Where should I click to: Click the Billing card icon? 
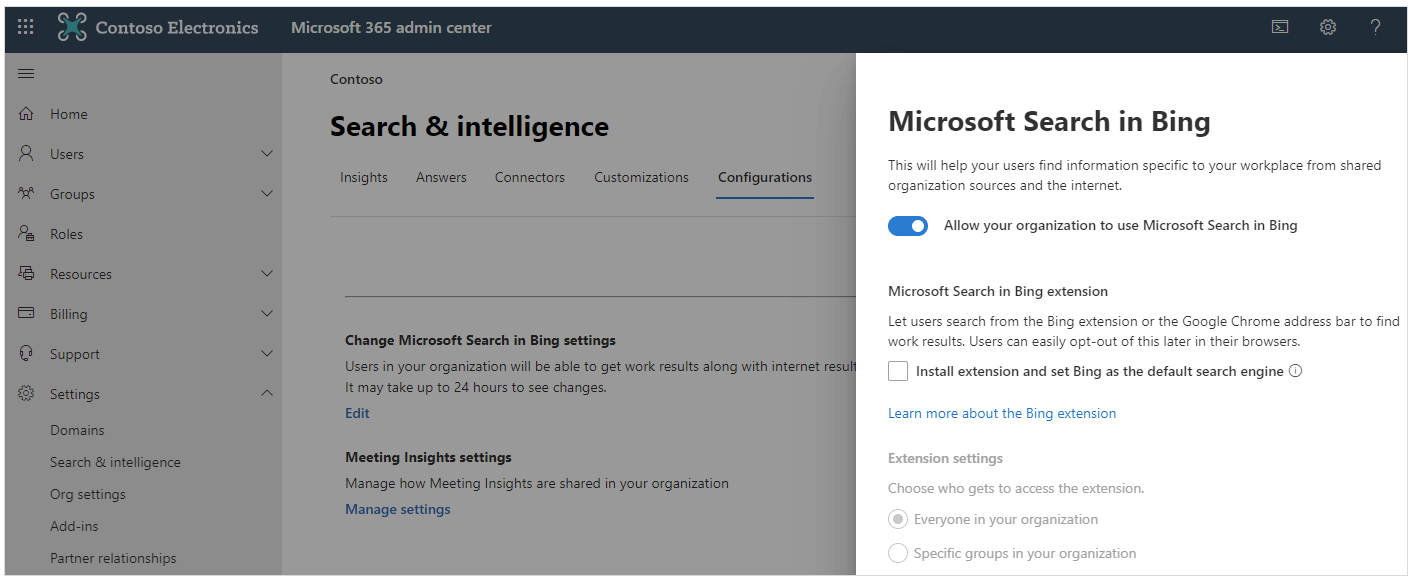[x=27, y=314]
